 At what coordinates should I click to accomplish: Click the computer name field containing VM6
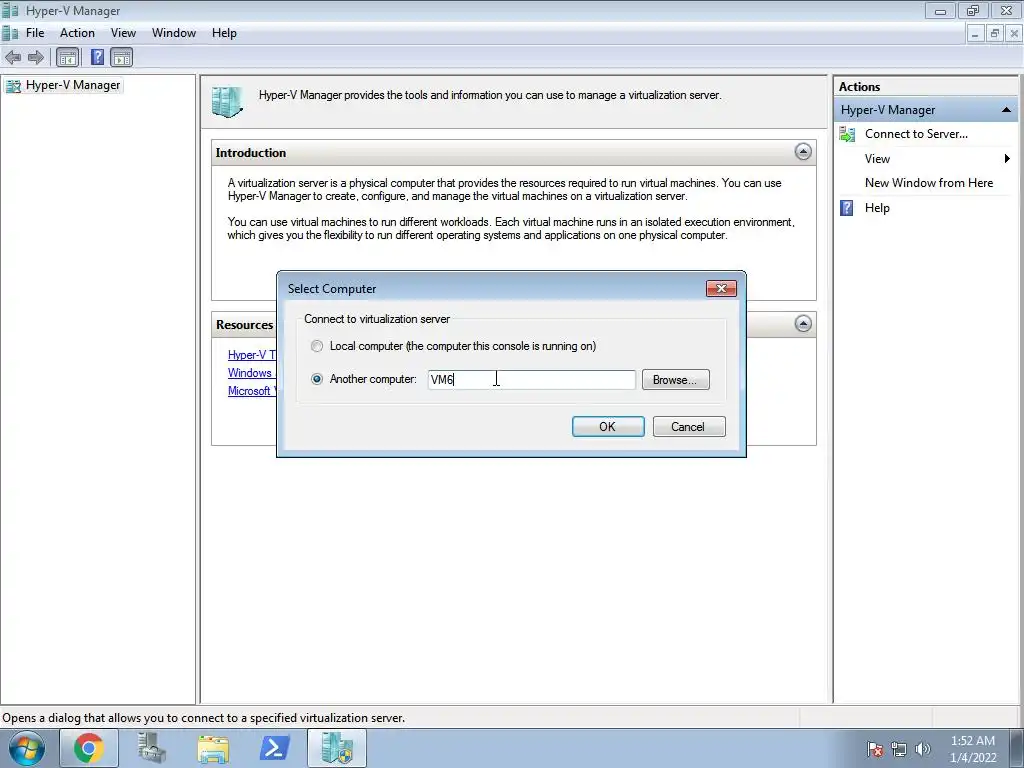[532, 379]
